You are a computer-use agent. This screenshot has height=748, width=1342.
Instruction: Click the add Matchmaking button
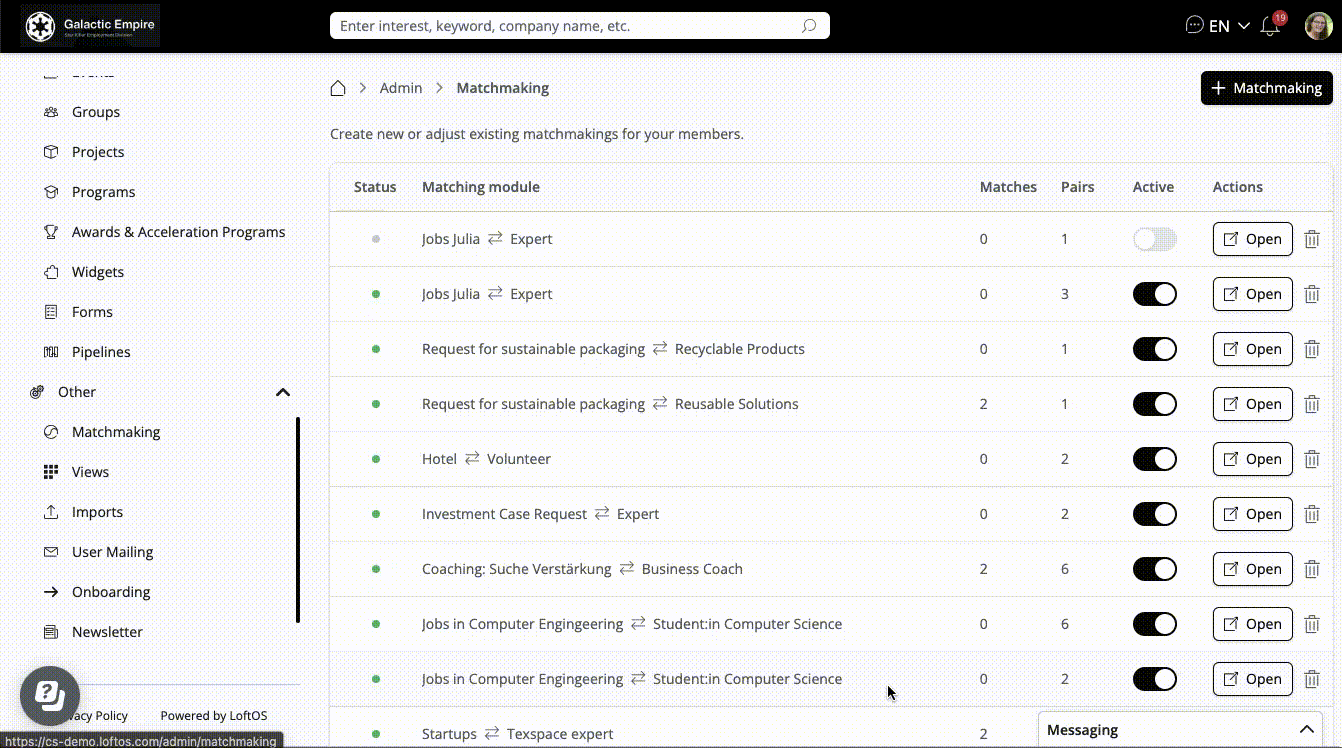point(1266,88)
